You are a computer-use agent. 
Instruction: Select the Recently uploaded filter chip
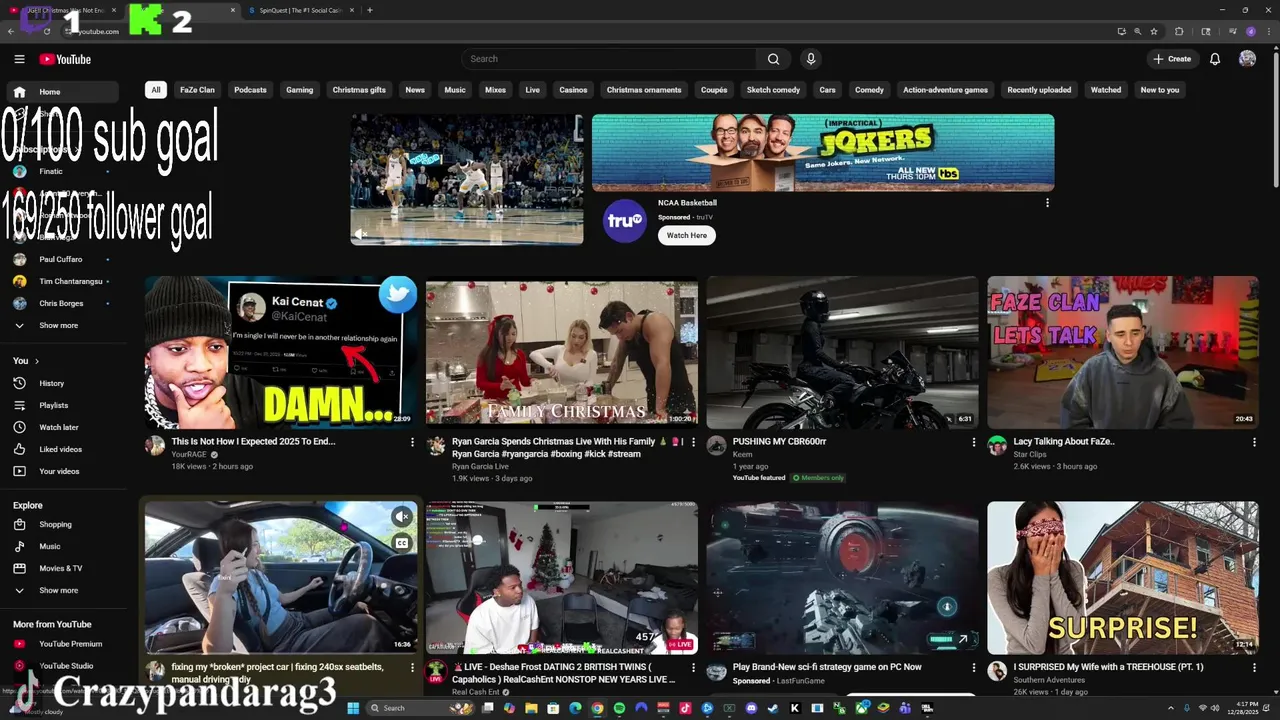[1039, 90]
